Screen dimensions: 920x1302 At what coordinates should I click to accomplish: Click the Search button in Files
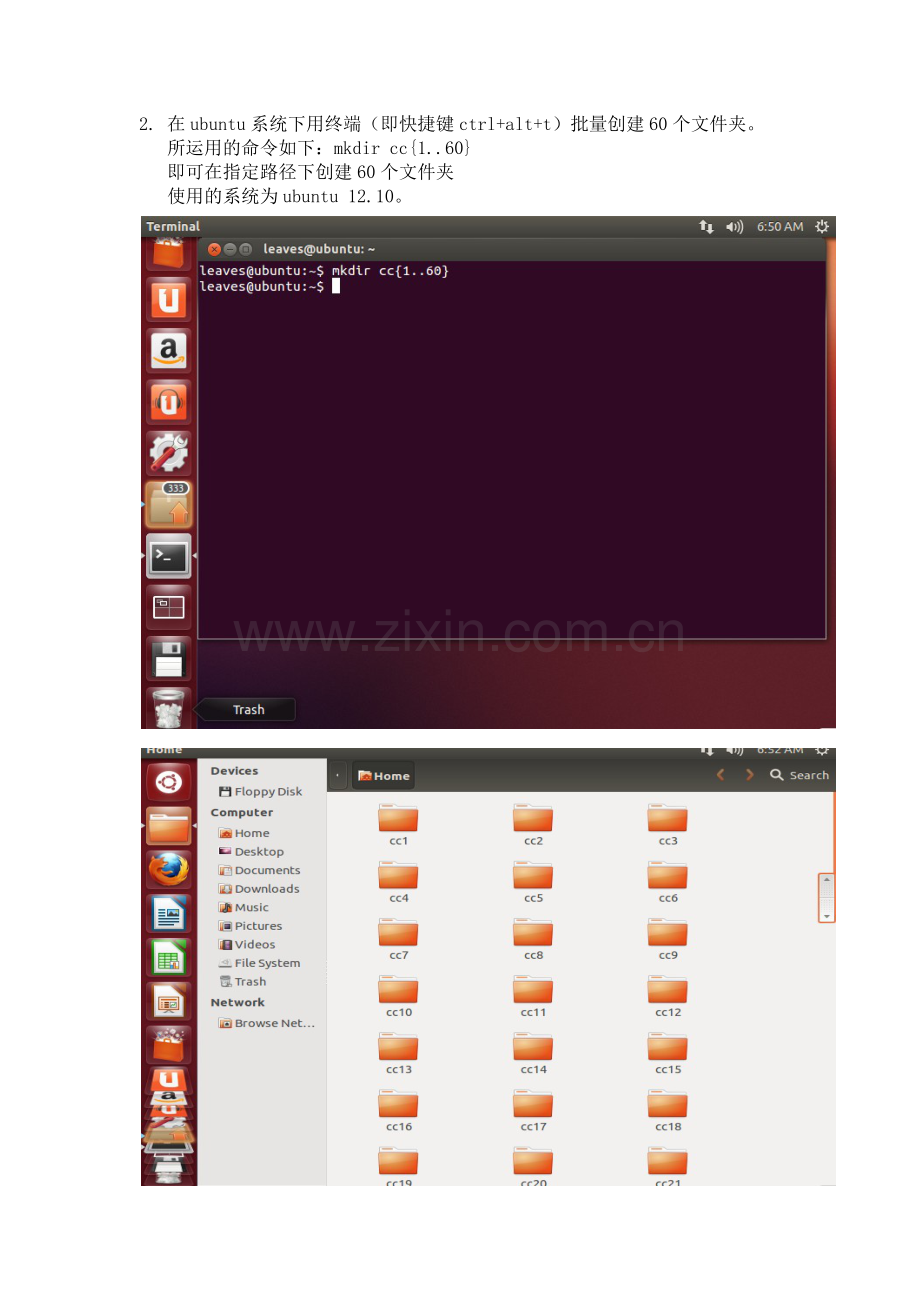[x=799, y=775]
